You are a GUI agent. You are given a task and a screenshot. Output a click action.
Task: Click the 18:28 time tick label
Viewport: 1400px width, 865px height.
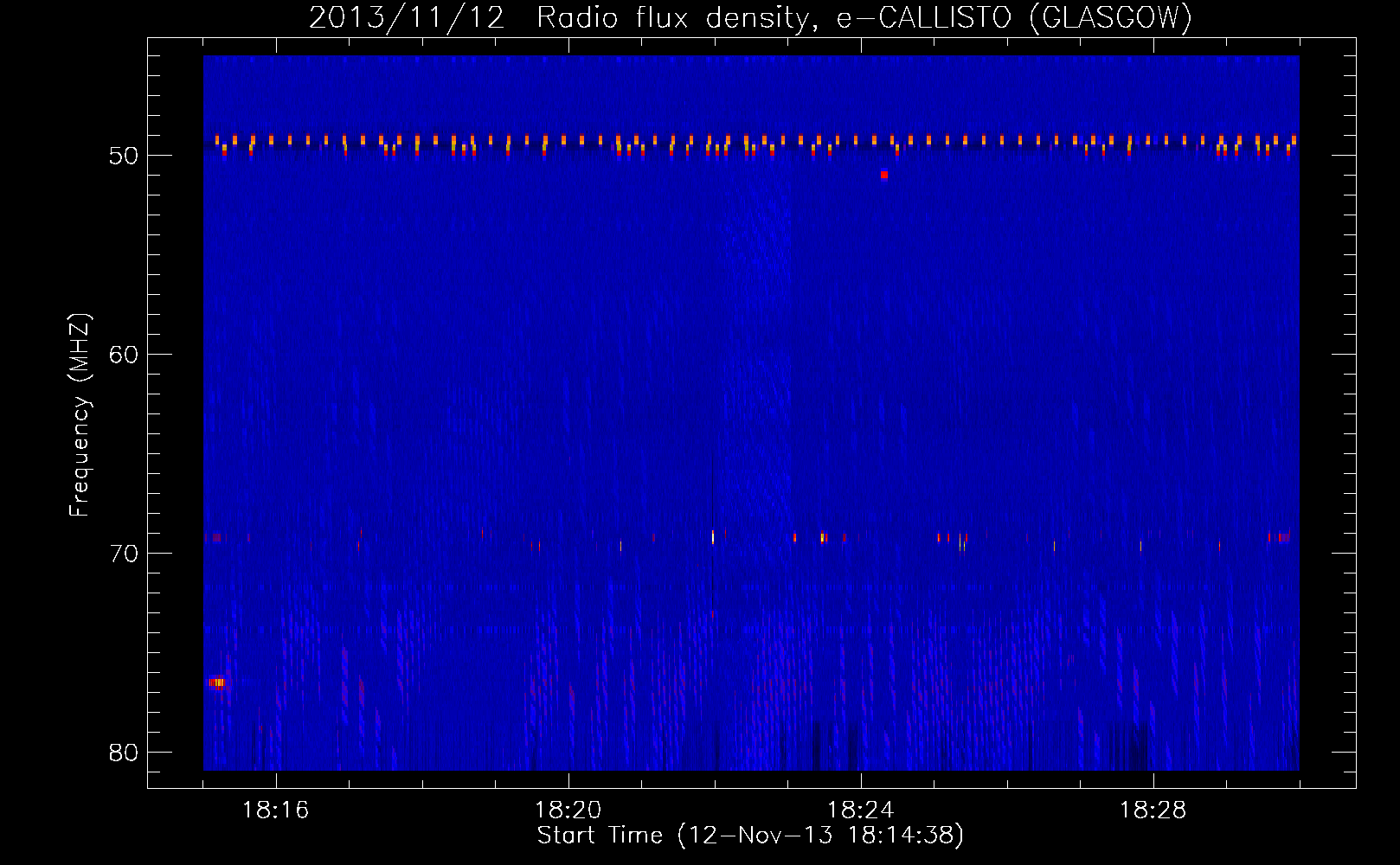point(1153,811)
